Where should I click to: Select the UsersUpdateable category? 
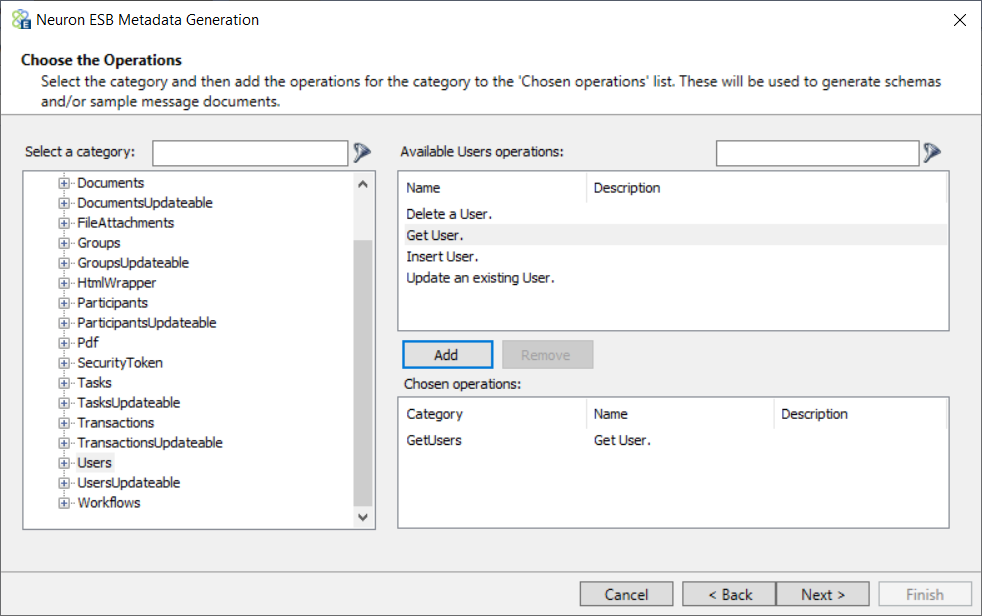pos(128,483)
